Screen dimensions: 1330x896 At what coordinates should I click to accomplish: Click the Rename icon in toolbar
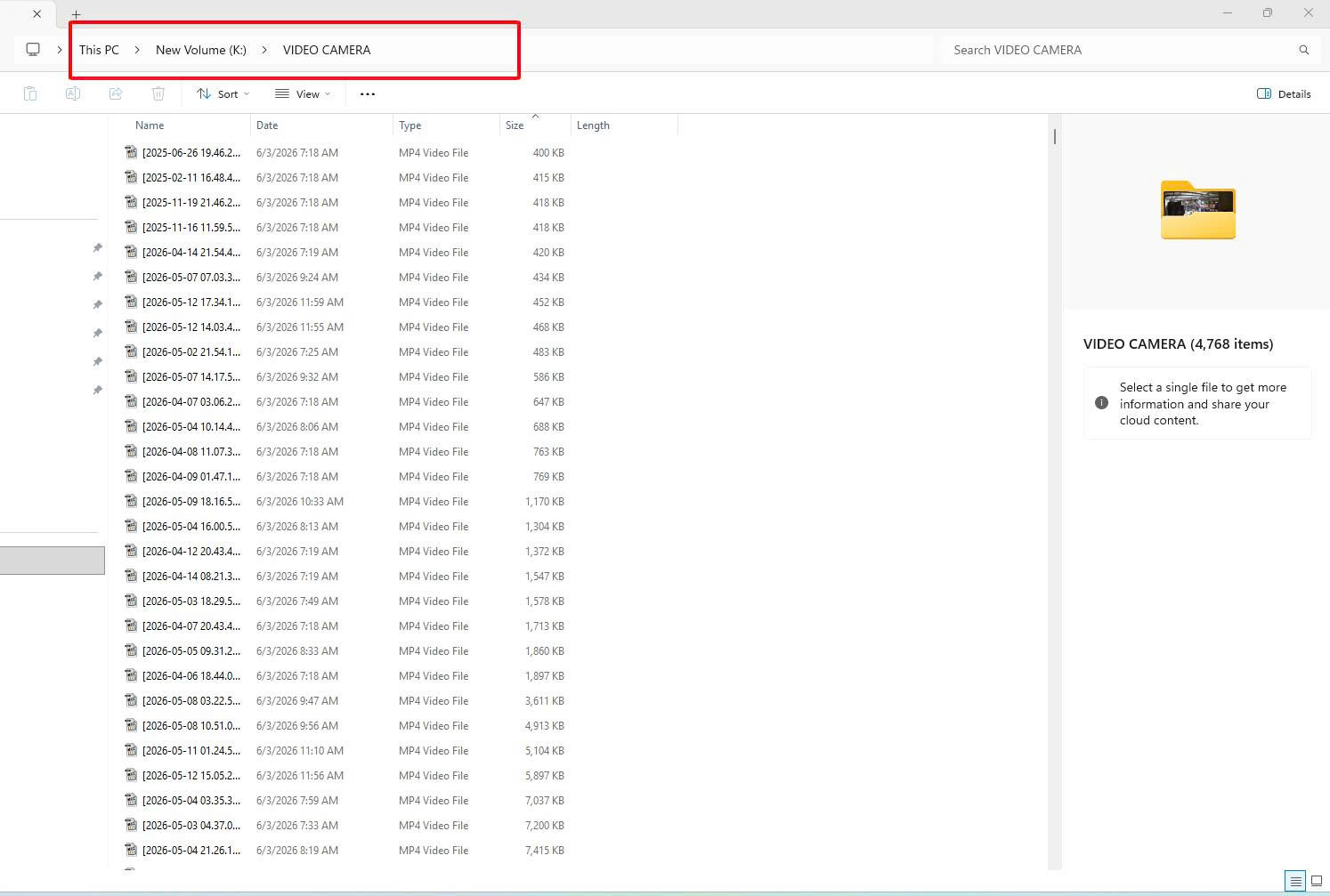click(x=73, y=93)
